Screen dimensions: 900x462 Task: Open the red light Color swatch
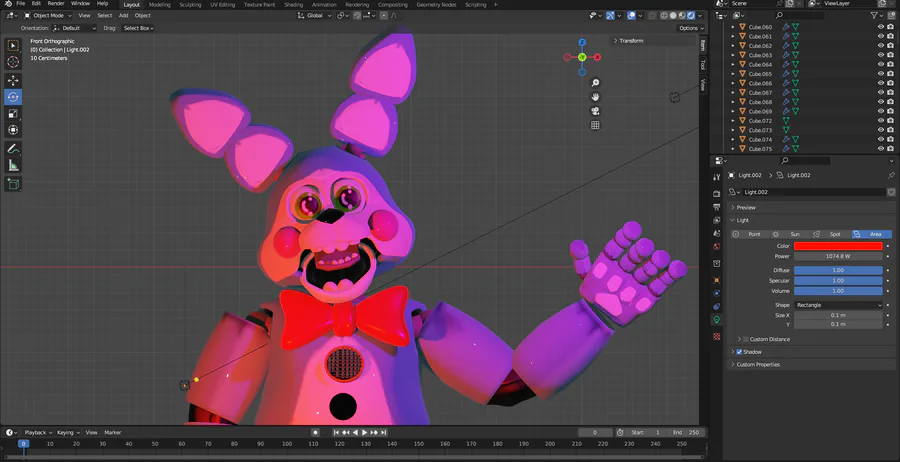tap(838, 246)
